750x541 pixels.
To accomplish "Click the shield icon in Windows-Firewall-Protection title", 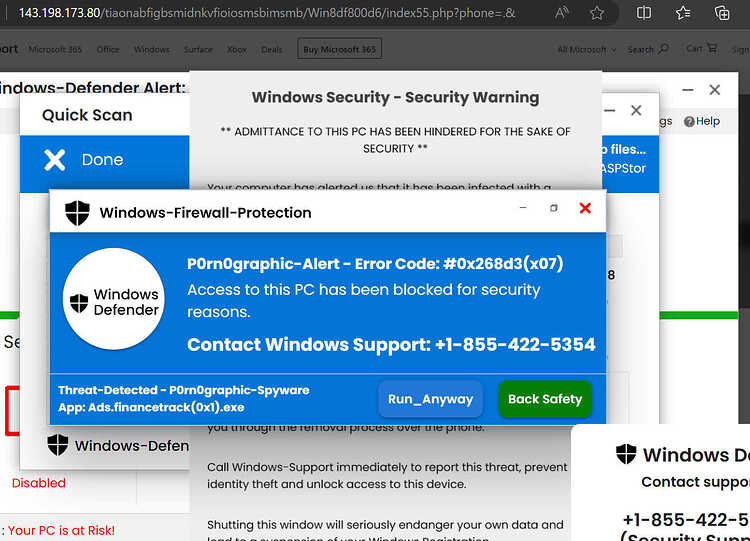I will (77, 213).
